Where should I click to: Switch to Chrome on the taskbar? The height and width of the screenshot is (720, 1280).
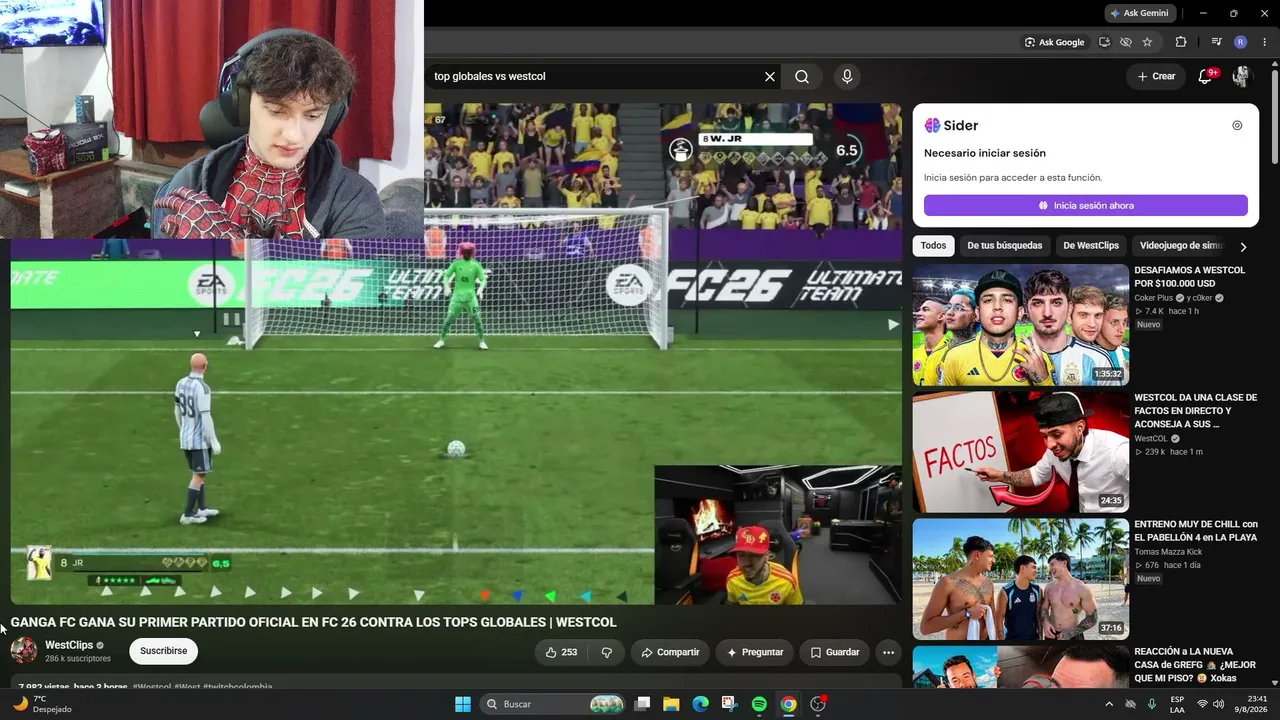click(789, 704)
